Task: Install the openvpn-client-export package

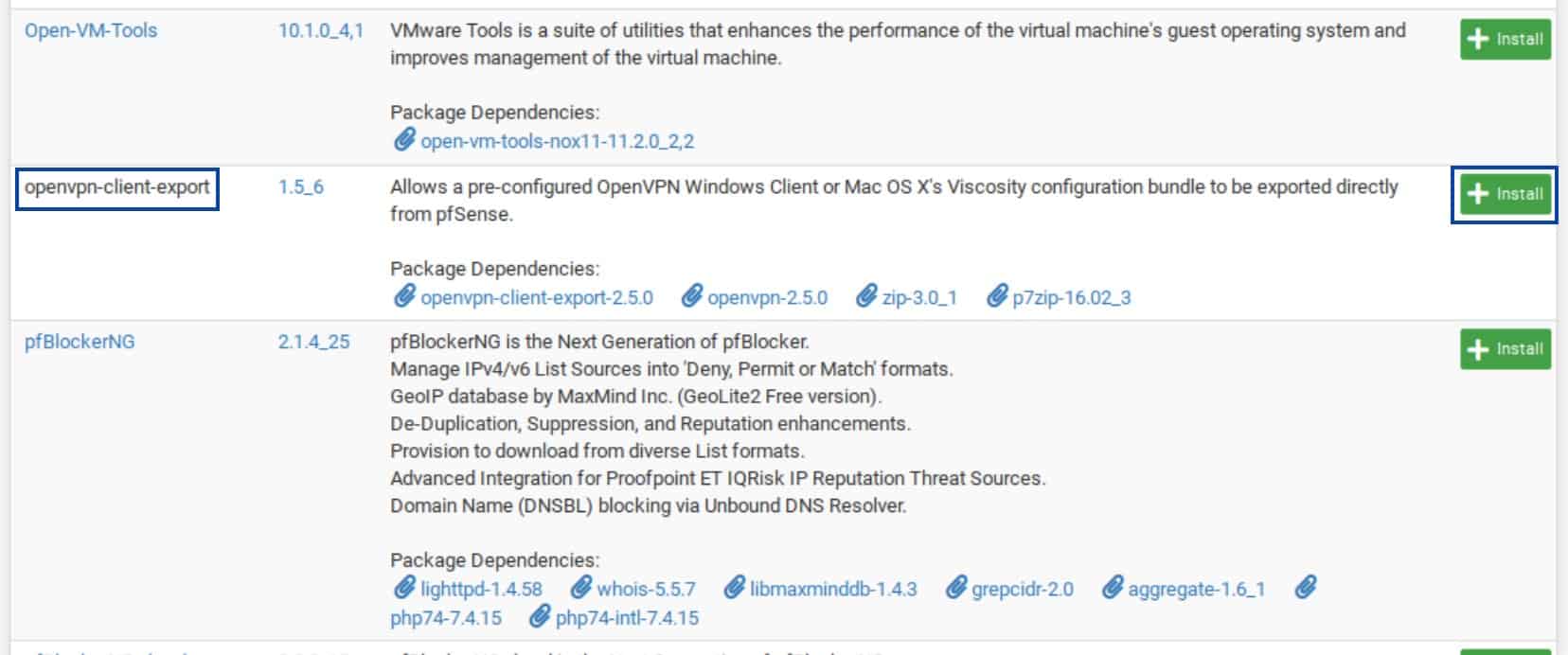Action: coord(1506,194)
